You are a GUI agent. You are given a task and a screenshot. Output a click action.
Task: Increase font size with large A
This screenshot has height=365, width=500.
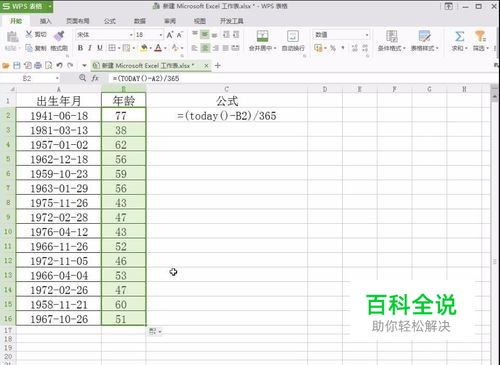170,34
